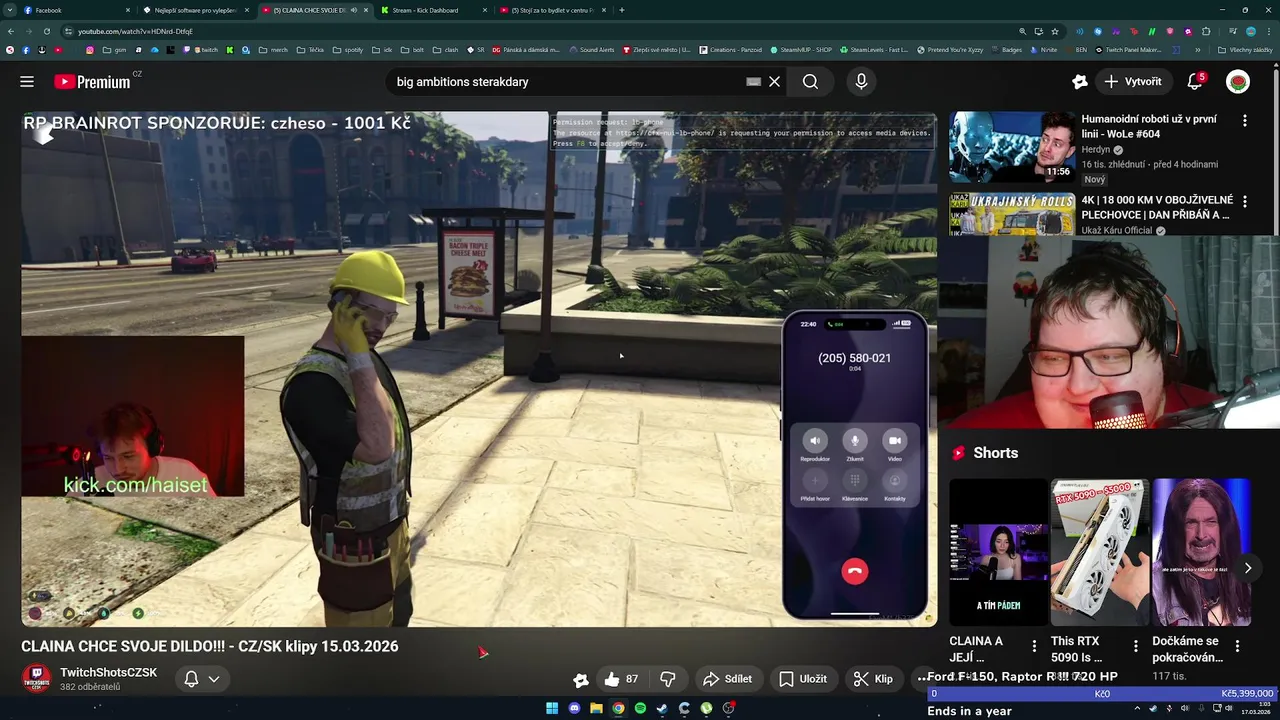The width and height of the screenshot is (1280, 720).
Task: Open Všechny záložky all-bookmarks folder
Action: 1246,50
